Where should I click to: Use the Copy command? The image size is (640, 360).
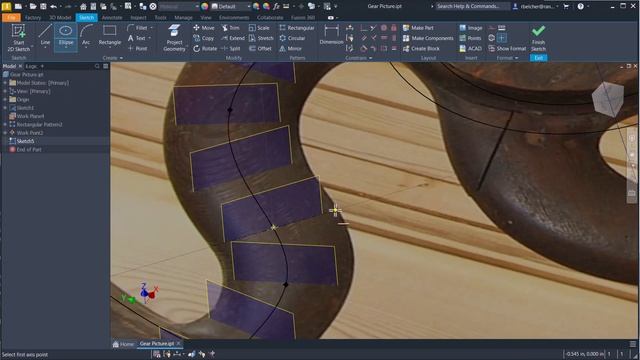tap(204, 38)
